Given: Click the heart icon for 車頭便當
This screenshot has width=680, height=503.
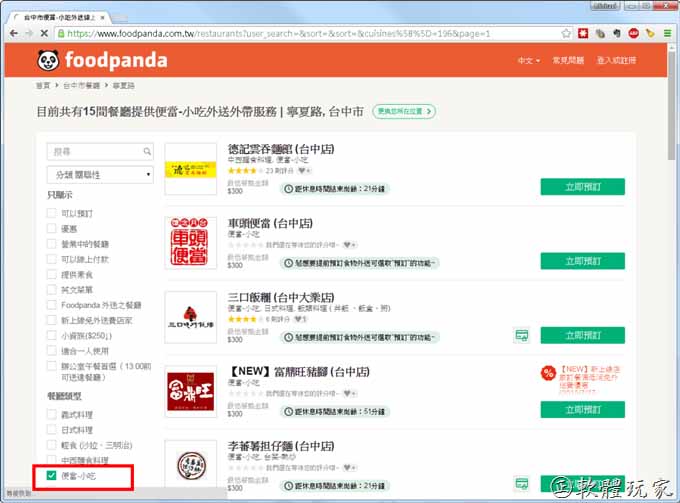Looking at the screenshot, I should (x=350, y=245).
